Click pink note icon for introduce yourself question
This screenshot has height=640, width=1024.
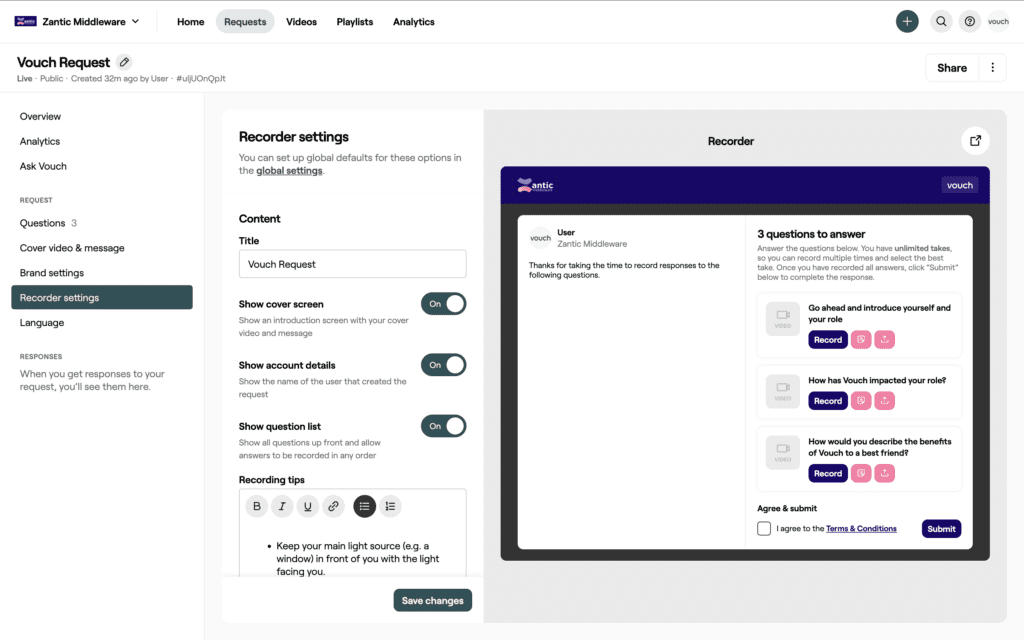point(861,340)
